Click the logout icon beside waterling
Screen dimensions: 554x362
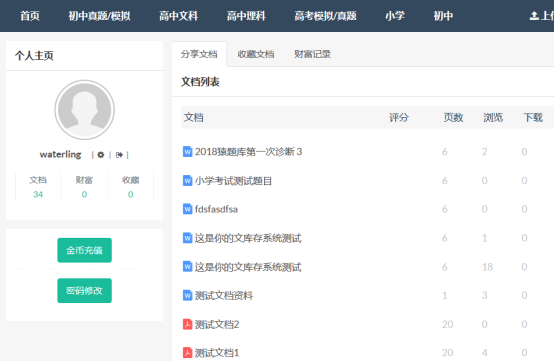pos(119,155)
